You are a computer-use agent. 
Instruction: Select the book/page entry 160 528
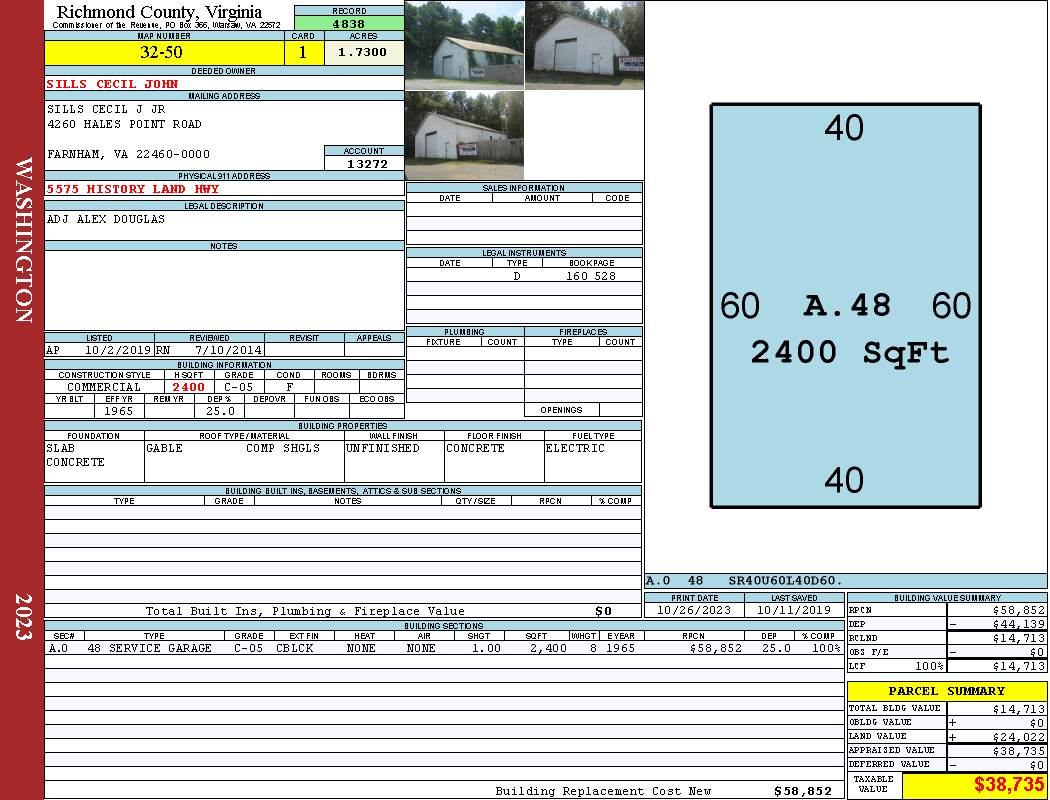(x=590, y=276)
